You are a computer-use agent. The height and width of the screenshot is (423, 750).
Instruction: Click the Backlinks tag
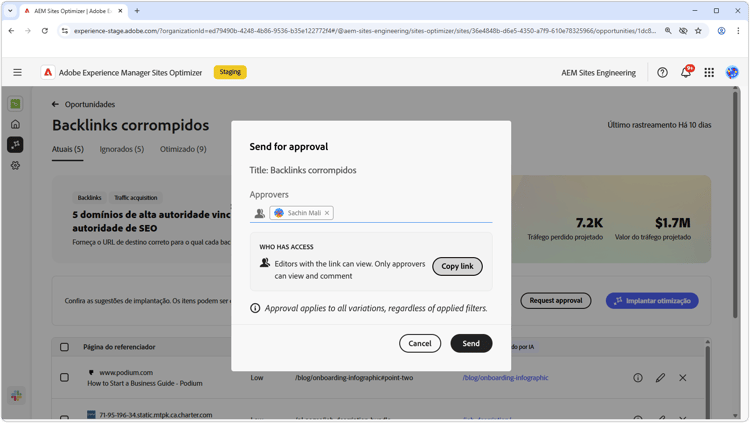click(89, 198)
